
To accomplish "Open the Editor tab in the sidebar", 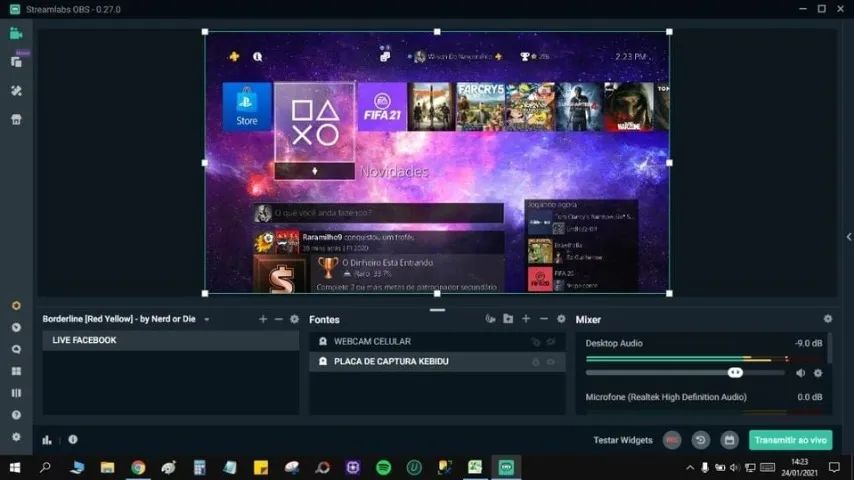I will pos(16,34).
